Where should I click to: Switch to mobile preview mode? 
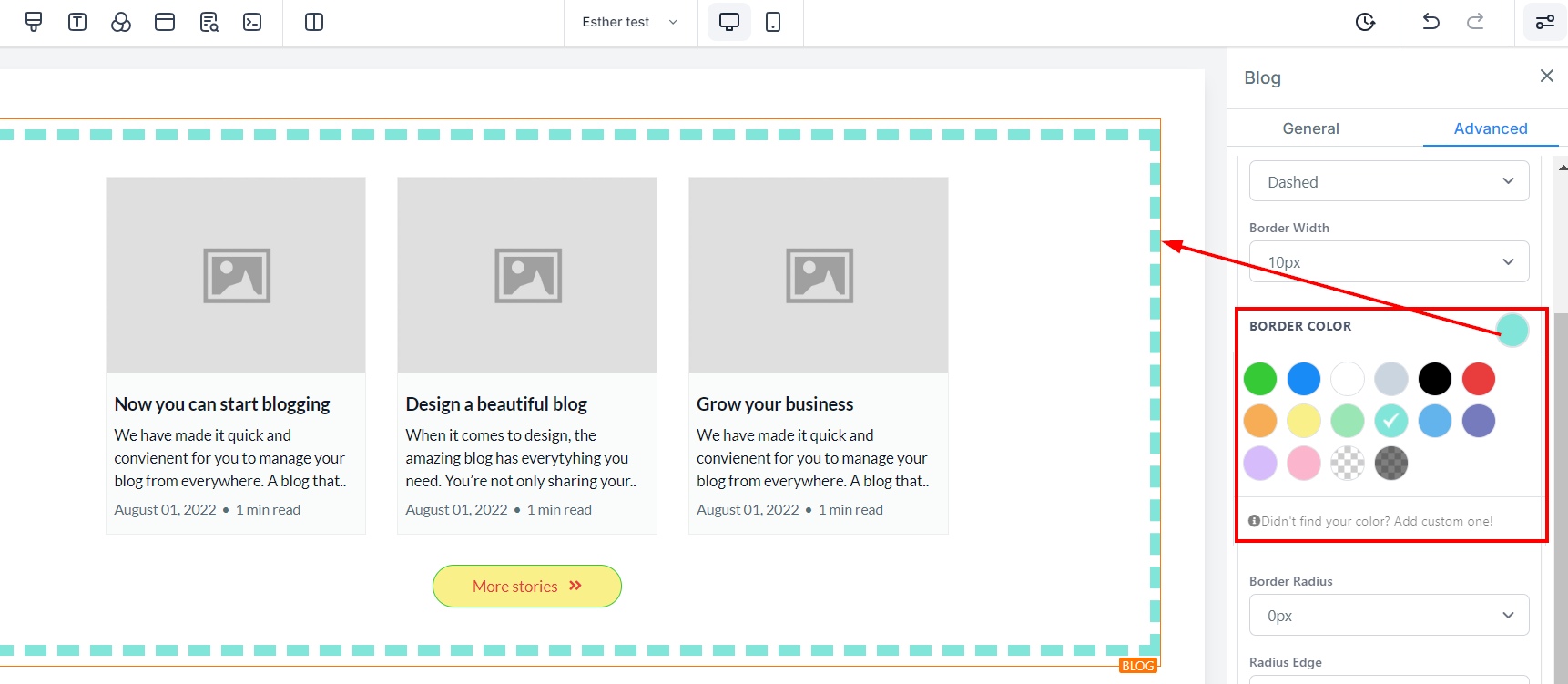pos(773,22)
